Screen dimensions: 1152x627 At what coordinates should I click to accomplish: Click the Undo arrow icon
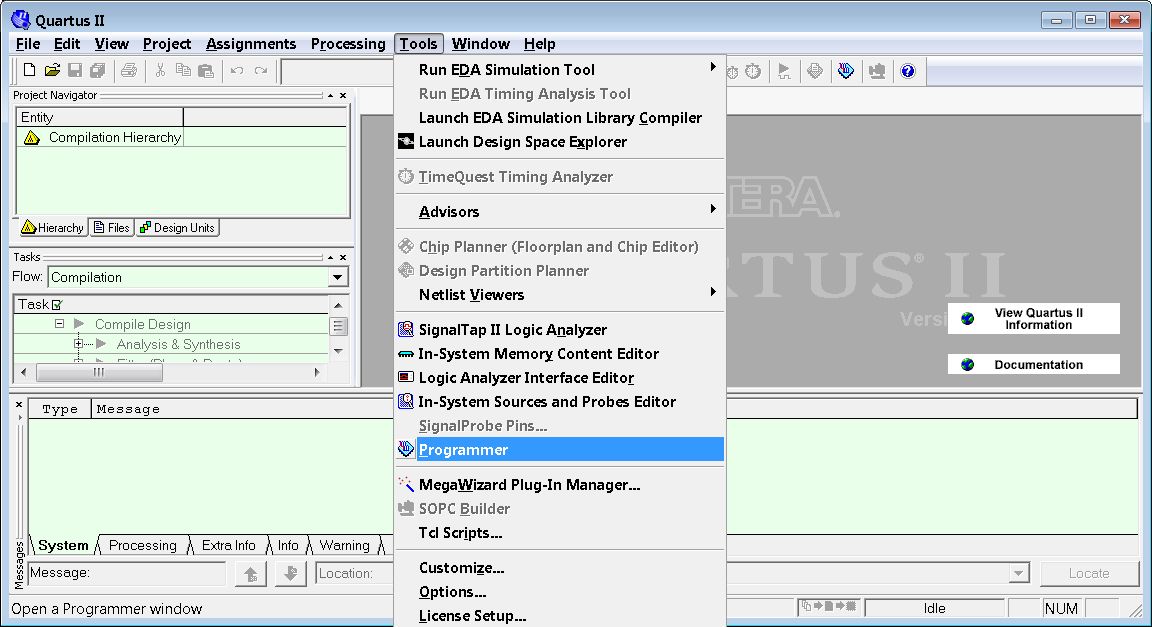(237, 71)
